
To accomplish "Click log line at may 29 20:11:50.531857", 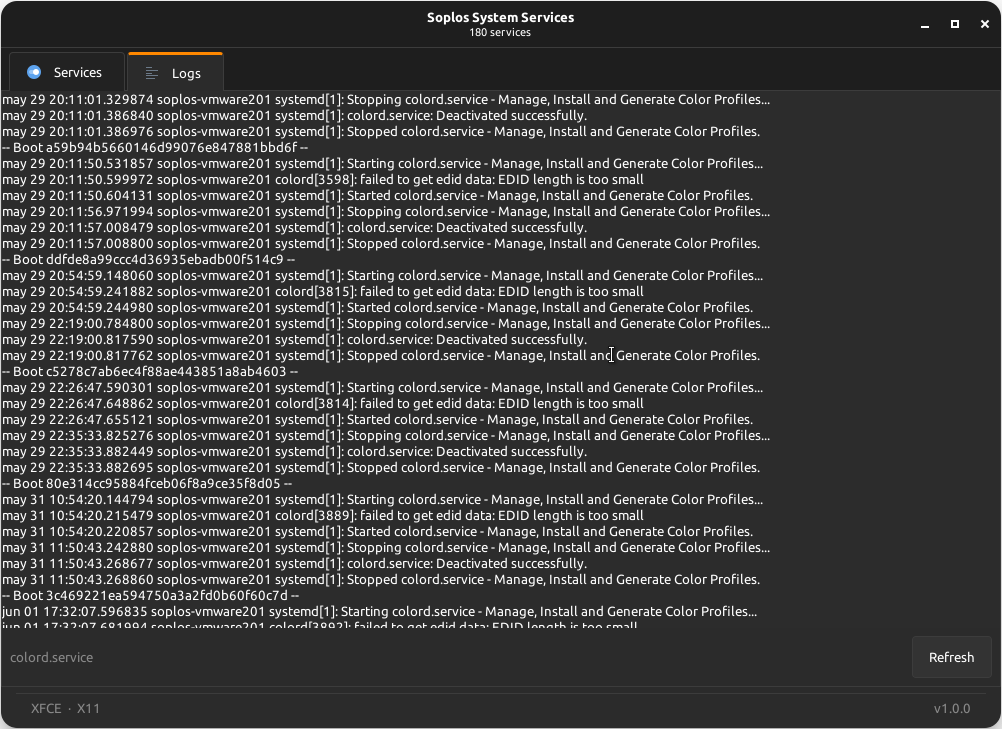I will [383, 164].
